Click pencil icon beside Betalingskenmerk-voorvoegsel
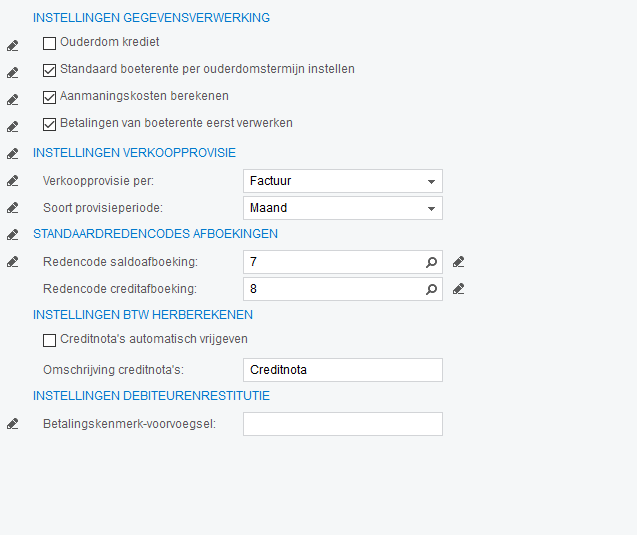 12,424
